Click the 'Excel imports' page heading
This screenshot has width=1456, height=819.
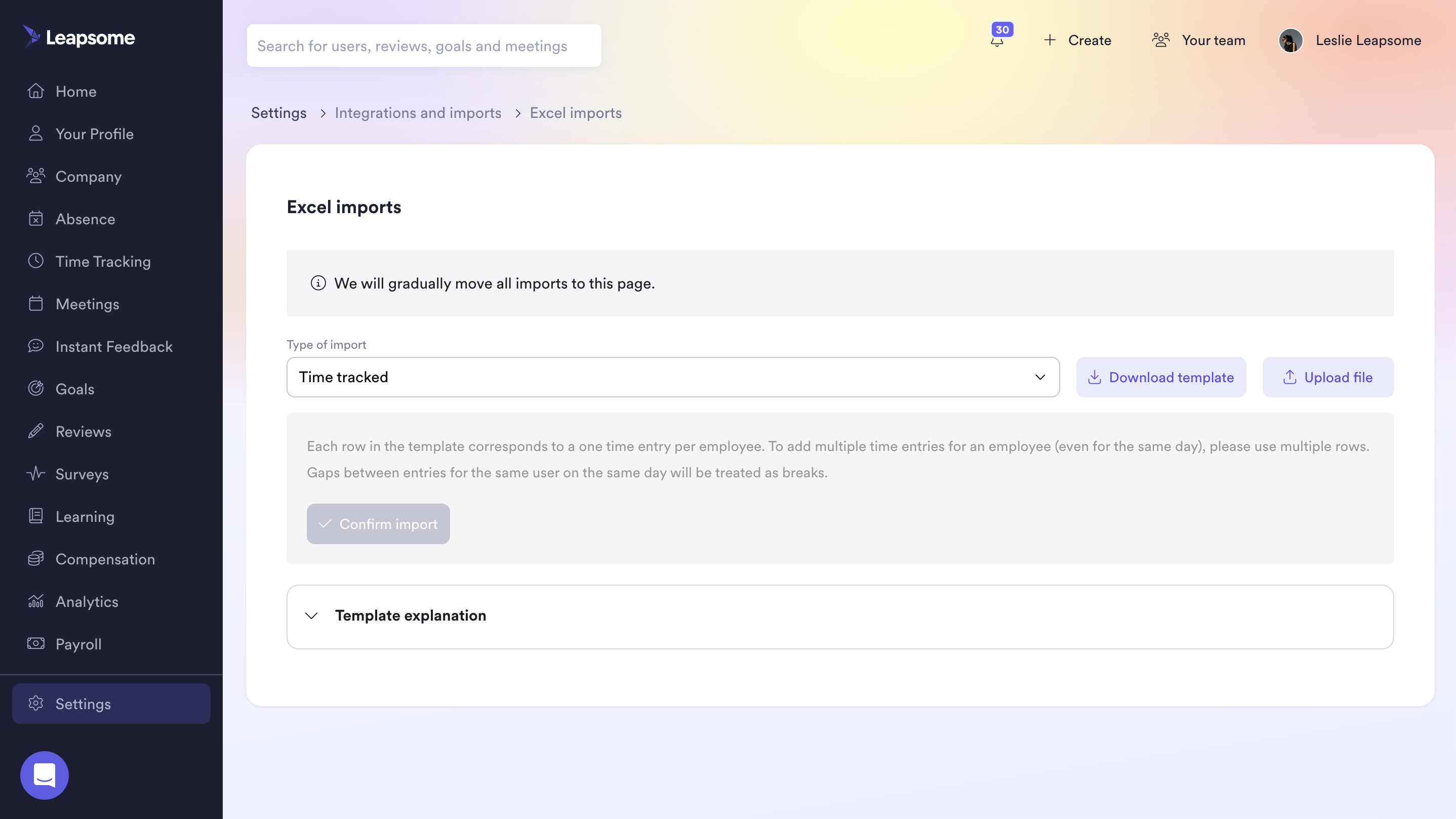(344, 207)
